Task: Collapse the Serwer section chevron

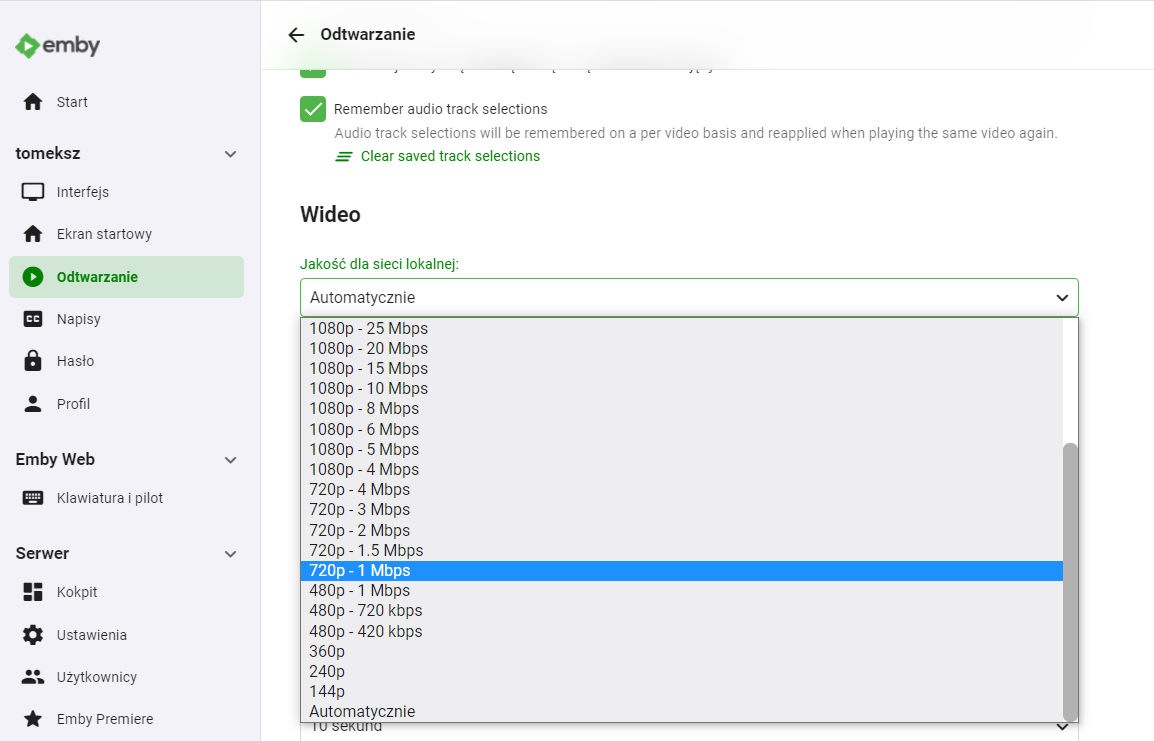Action: (230, 553)
